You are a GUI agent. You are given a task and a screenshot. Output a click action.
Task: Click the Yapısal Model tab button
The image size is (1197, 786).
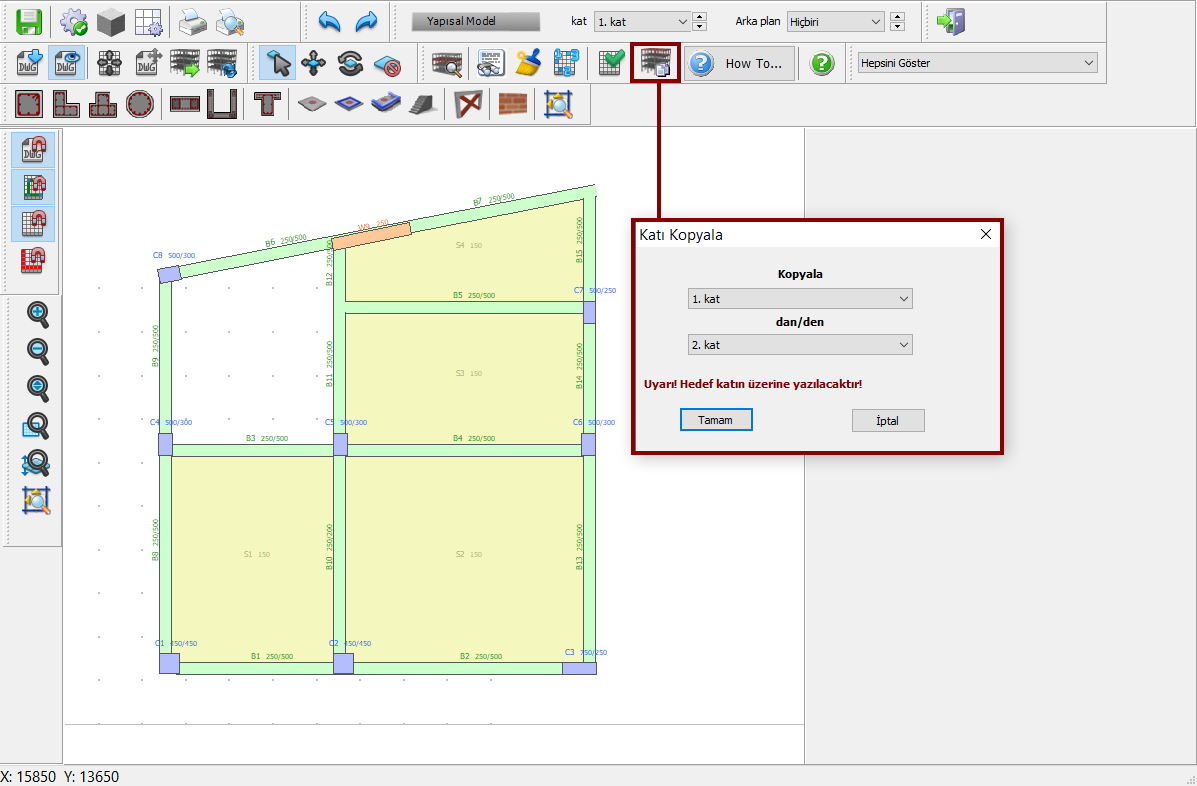(x=461, y=21)
